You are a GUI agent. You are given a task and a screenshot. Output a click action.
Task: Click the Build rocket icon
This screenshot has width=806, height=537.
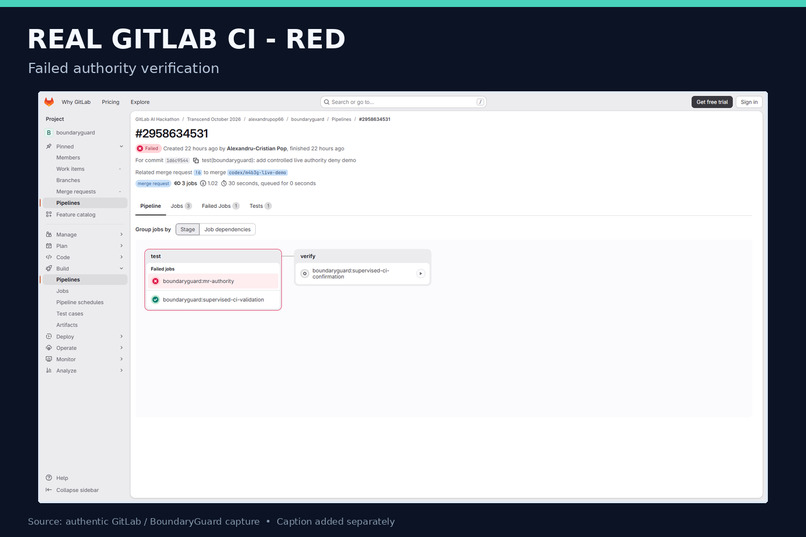coord(49,268)
